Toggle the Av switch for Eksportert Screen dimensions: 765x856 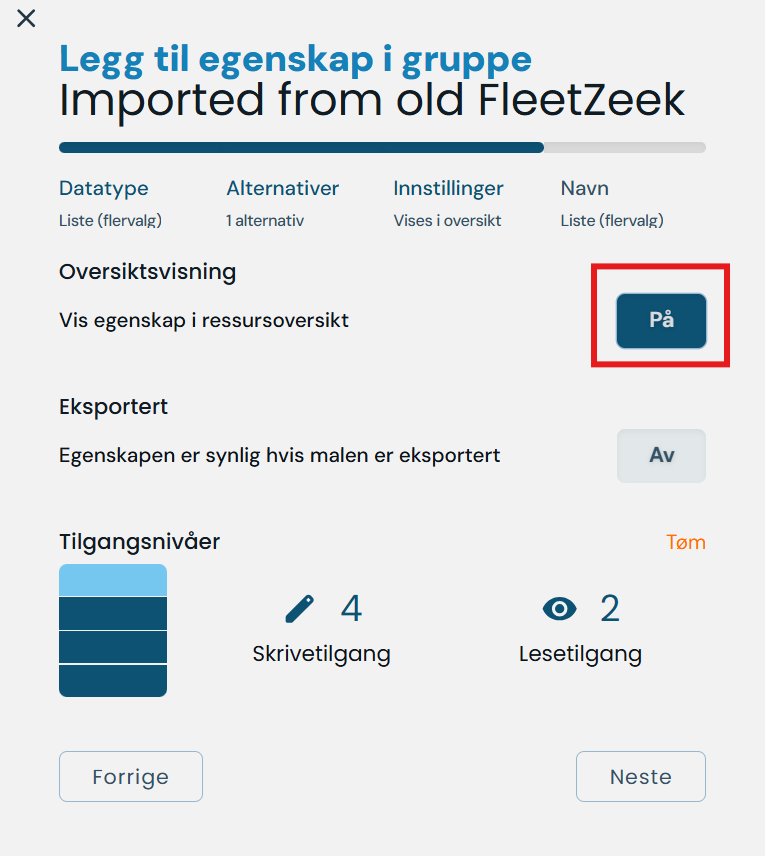coord(661,456)
